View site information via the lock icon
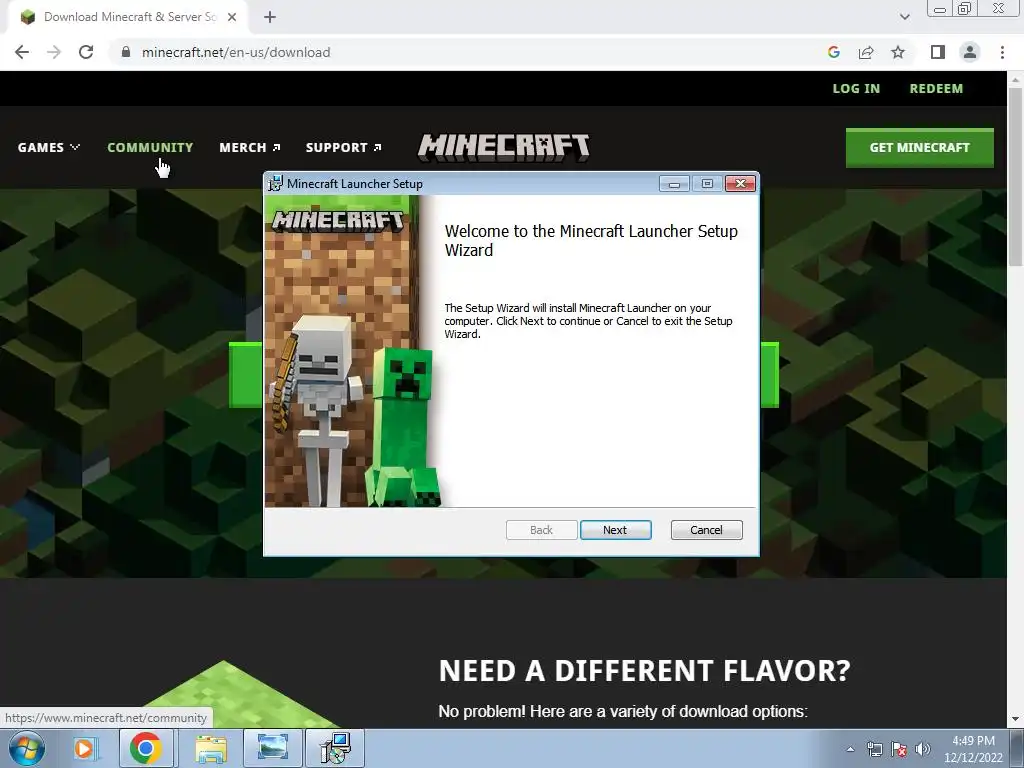This screenshot has width=1024, height=768. click(126, 52)
